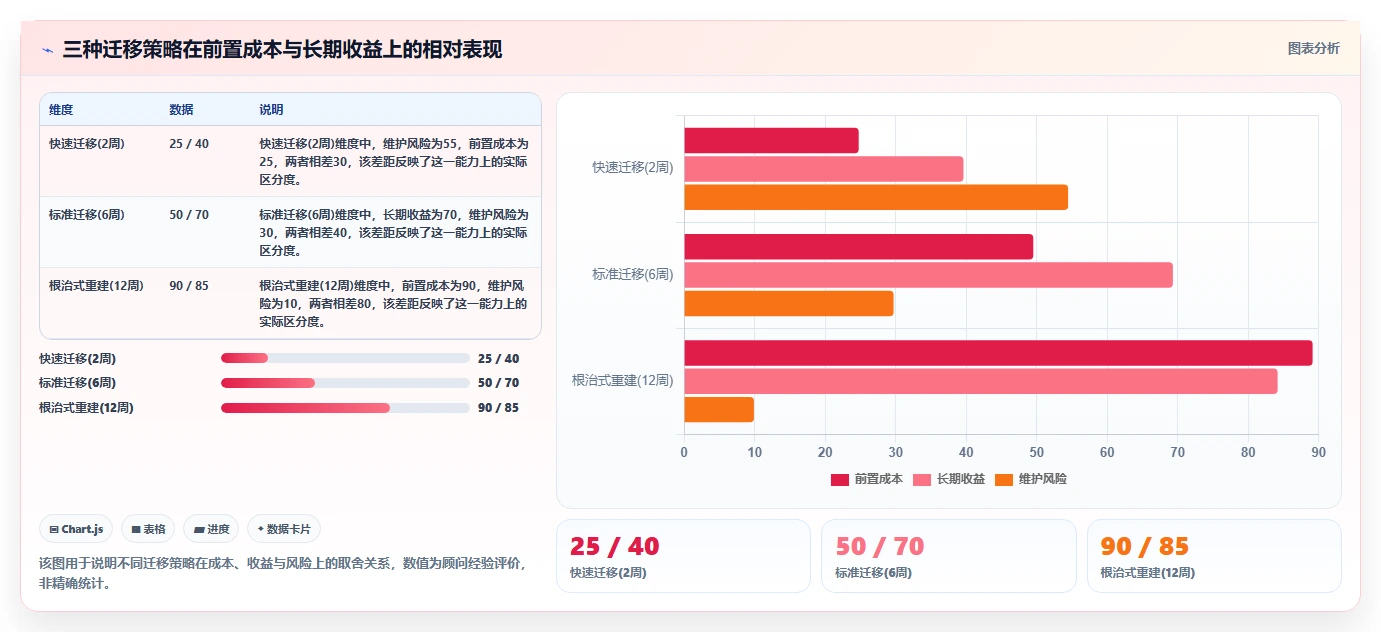Image resolution: width=1381 pixels, height=632 pixels.
Task: Click table data value 50 / 70
Action: 189,214
